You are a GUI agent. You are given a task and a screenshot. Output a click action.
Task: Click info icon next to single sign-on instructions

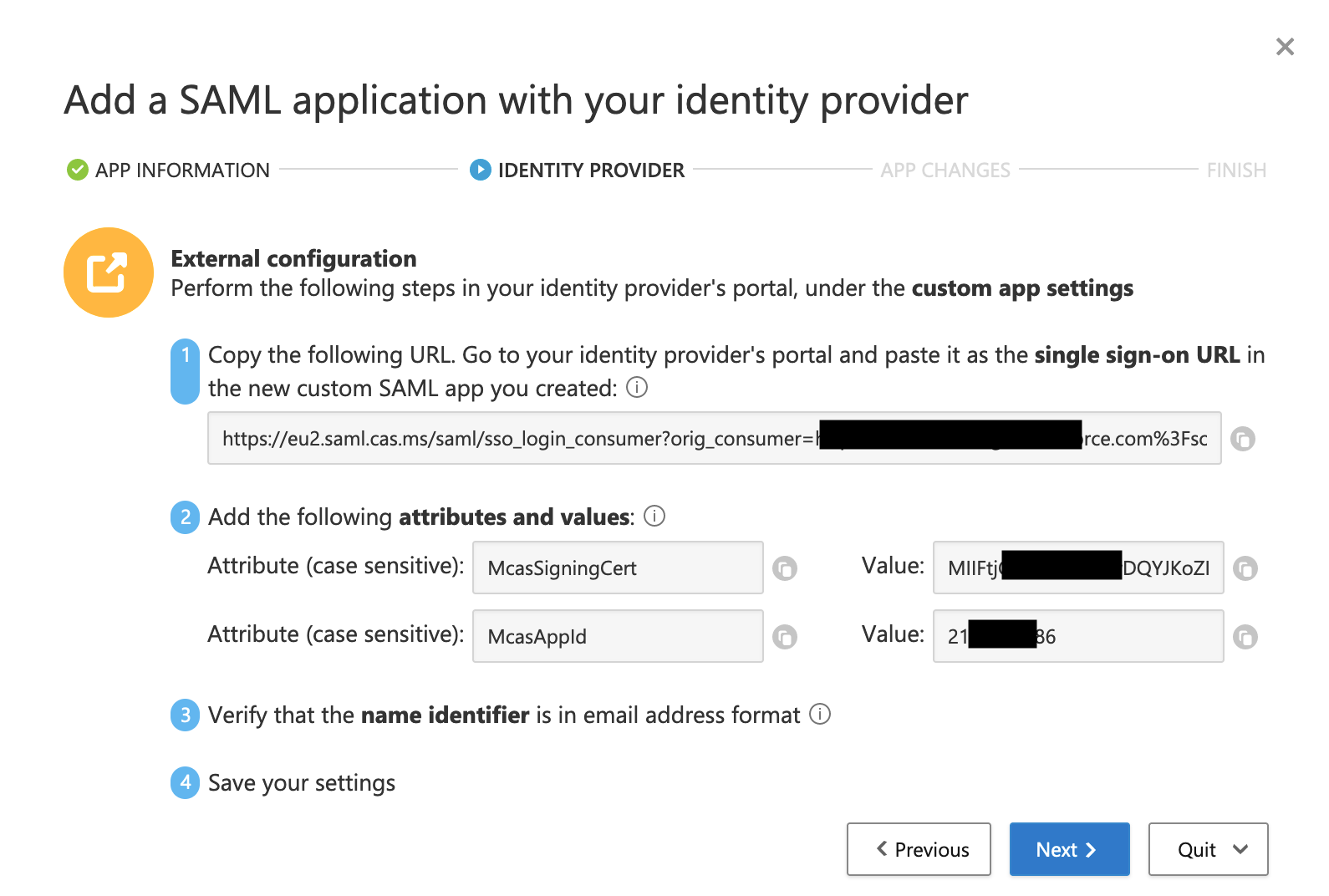[637, 388]
